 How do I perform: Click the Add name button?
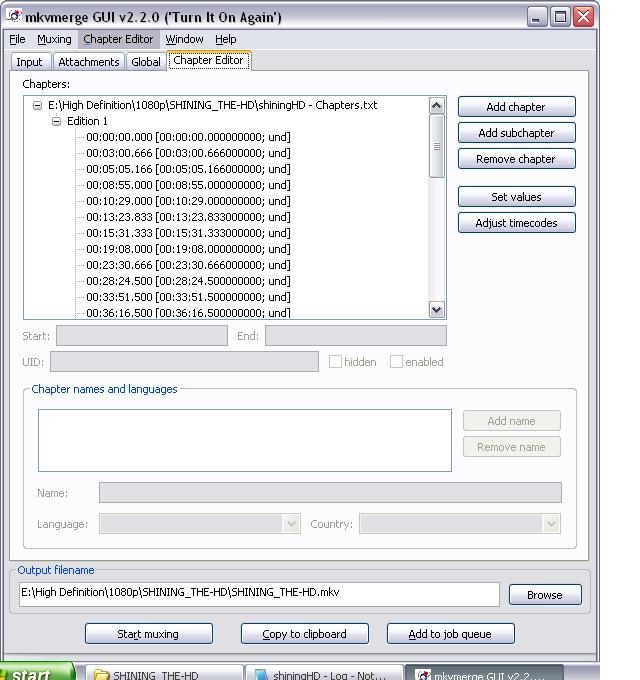tap(512, 421)
